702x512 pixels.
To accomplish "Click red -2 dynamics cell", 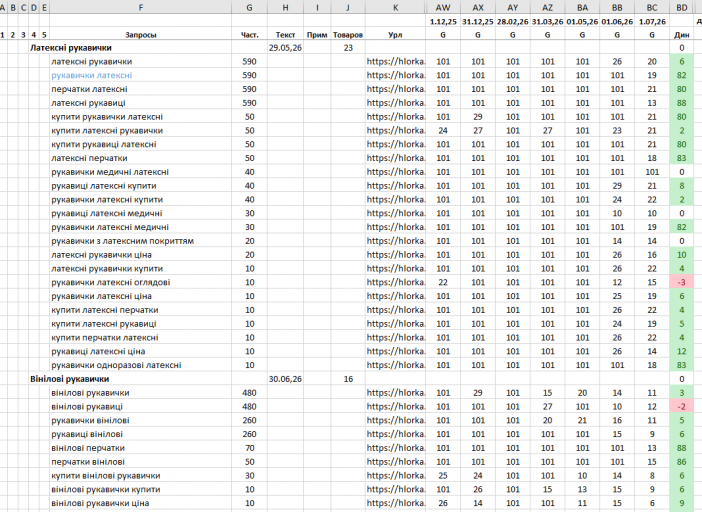I will (x=682, y=407).
